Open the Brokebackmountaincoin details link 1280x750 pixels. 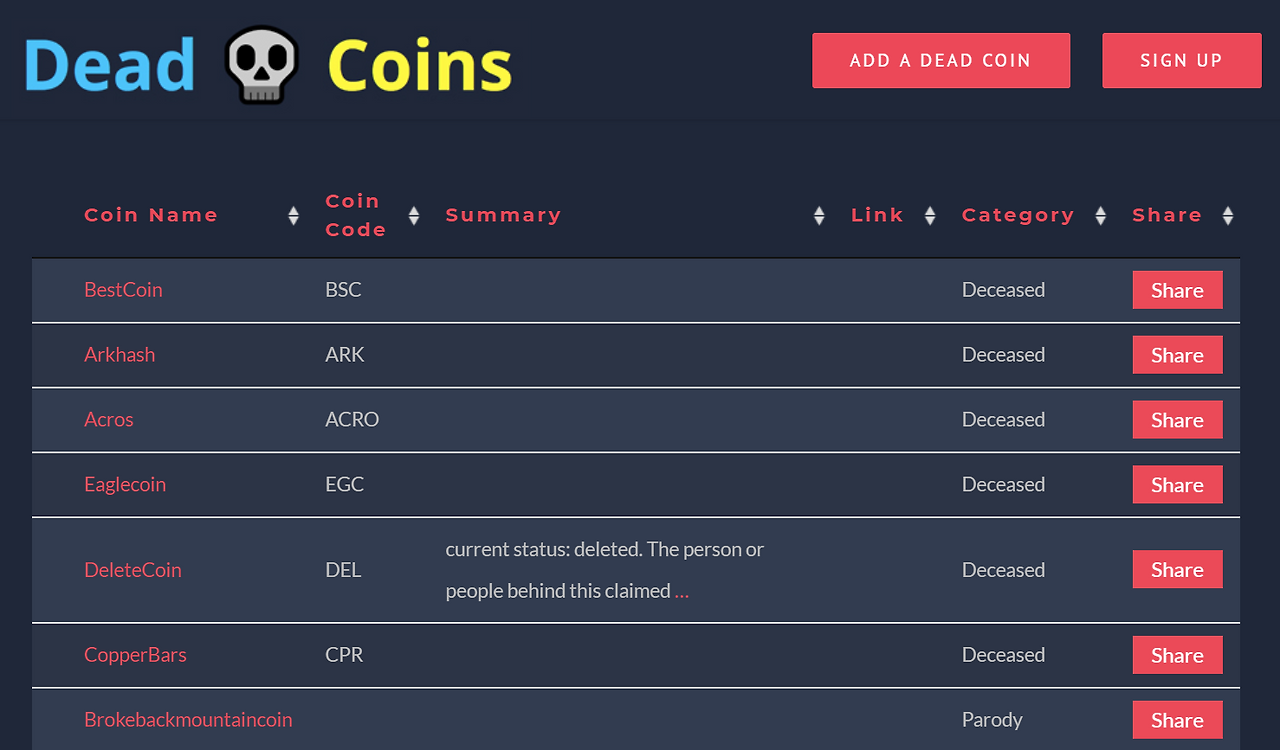tap(188, 719)
